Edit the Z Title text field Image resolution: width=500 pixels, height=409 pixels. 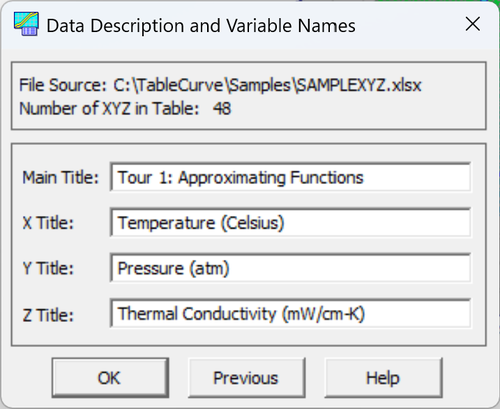[x=290, y=313]
